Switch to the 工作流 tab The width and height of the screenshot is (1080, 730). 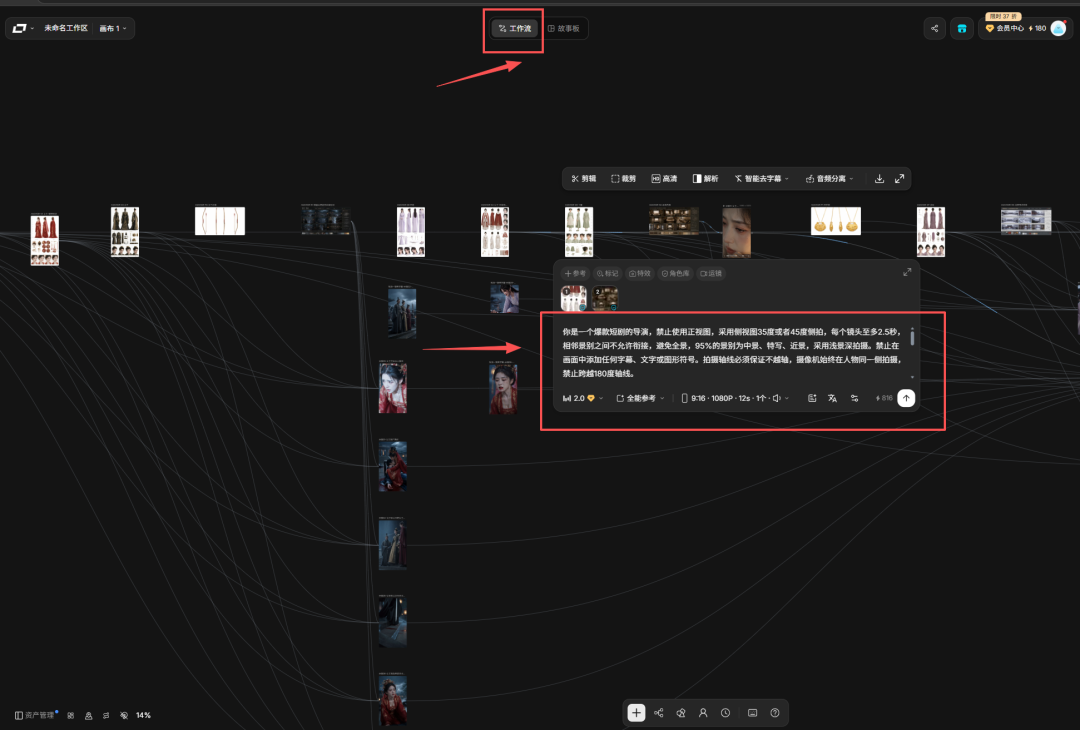515,29
